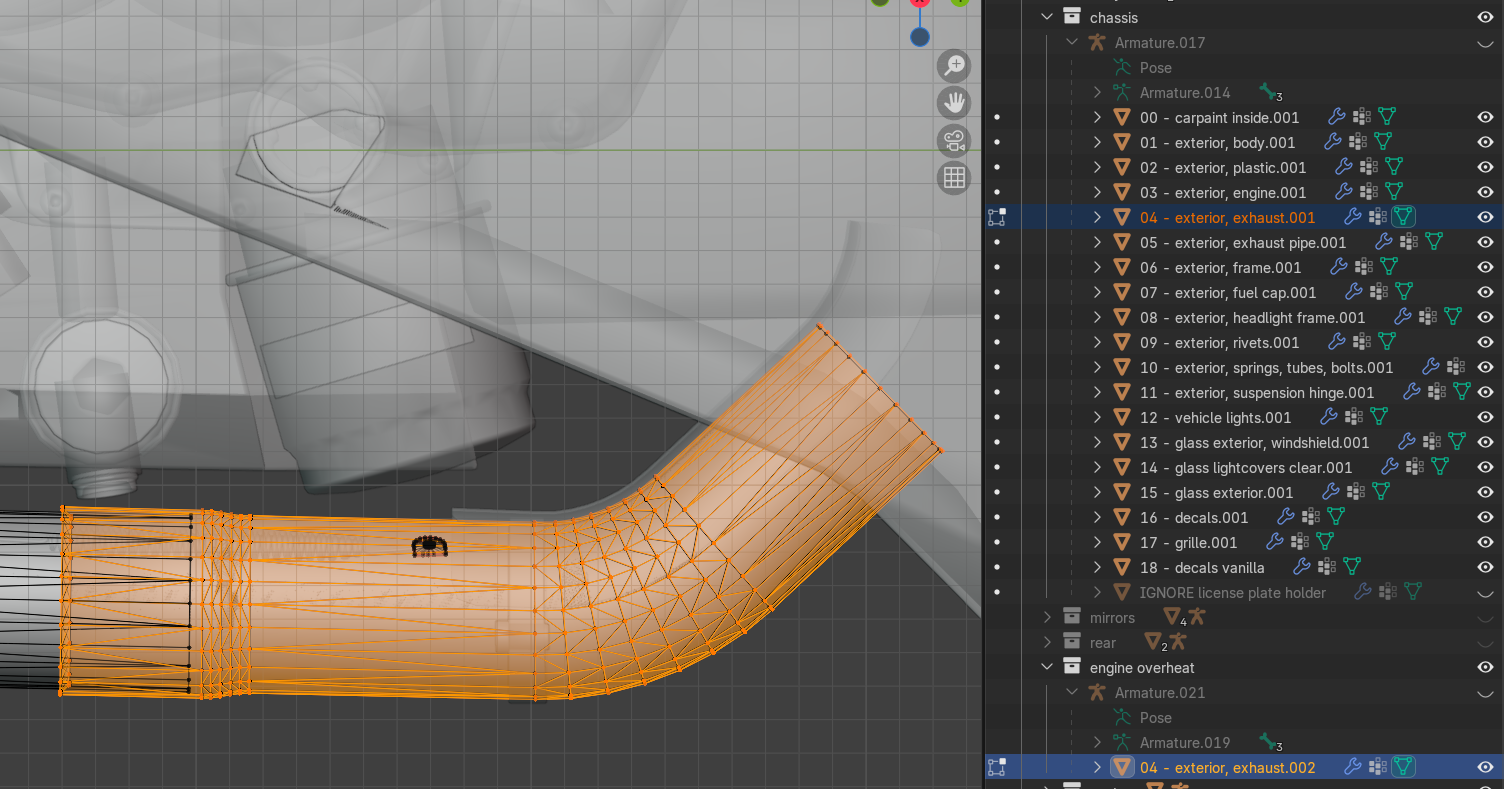Expand 12 - vehicle lights.001 object

pyautogui.click(x=1097, y=417)
